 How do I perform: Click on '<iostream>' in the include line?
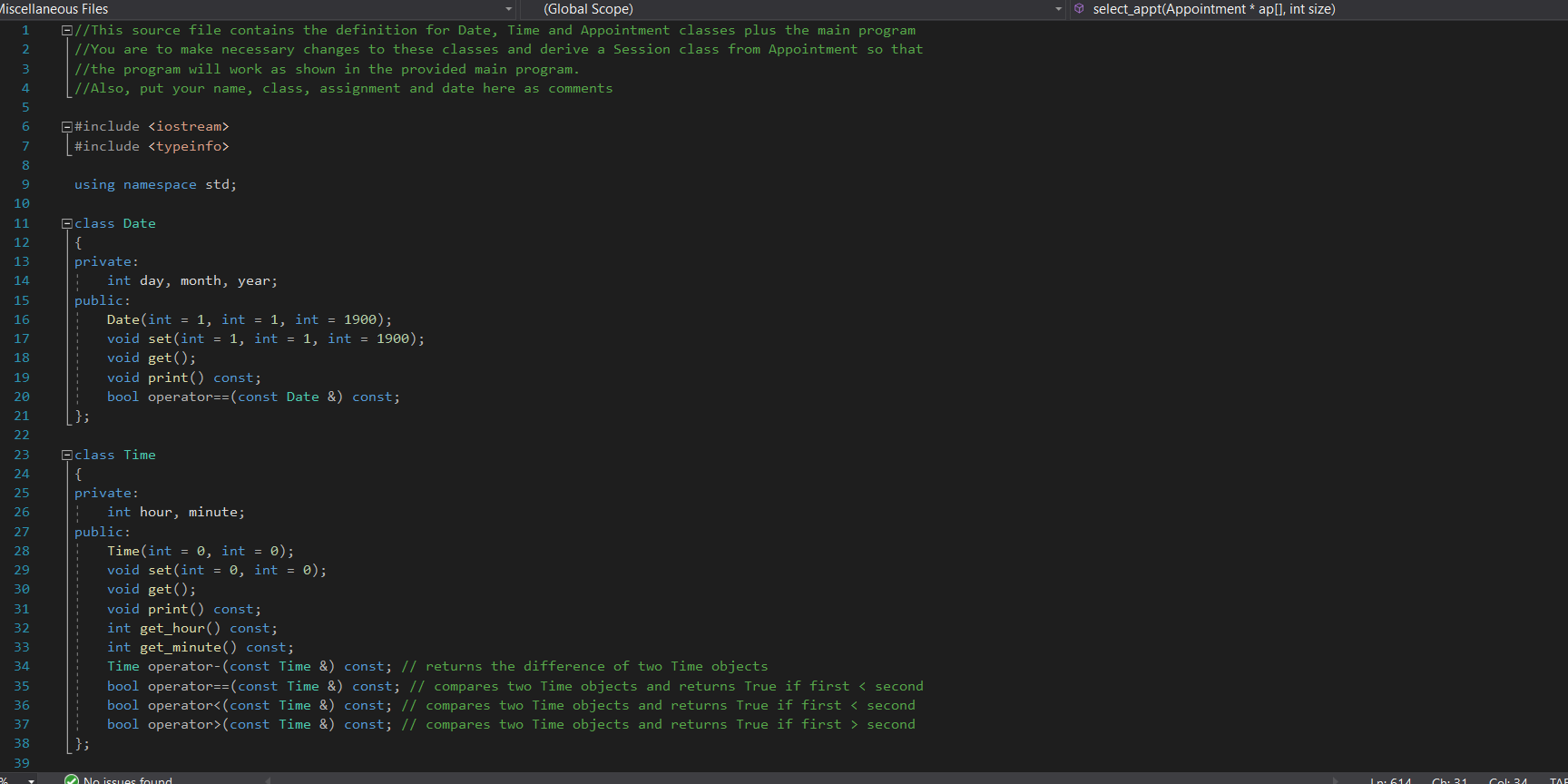189,126
